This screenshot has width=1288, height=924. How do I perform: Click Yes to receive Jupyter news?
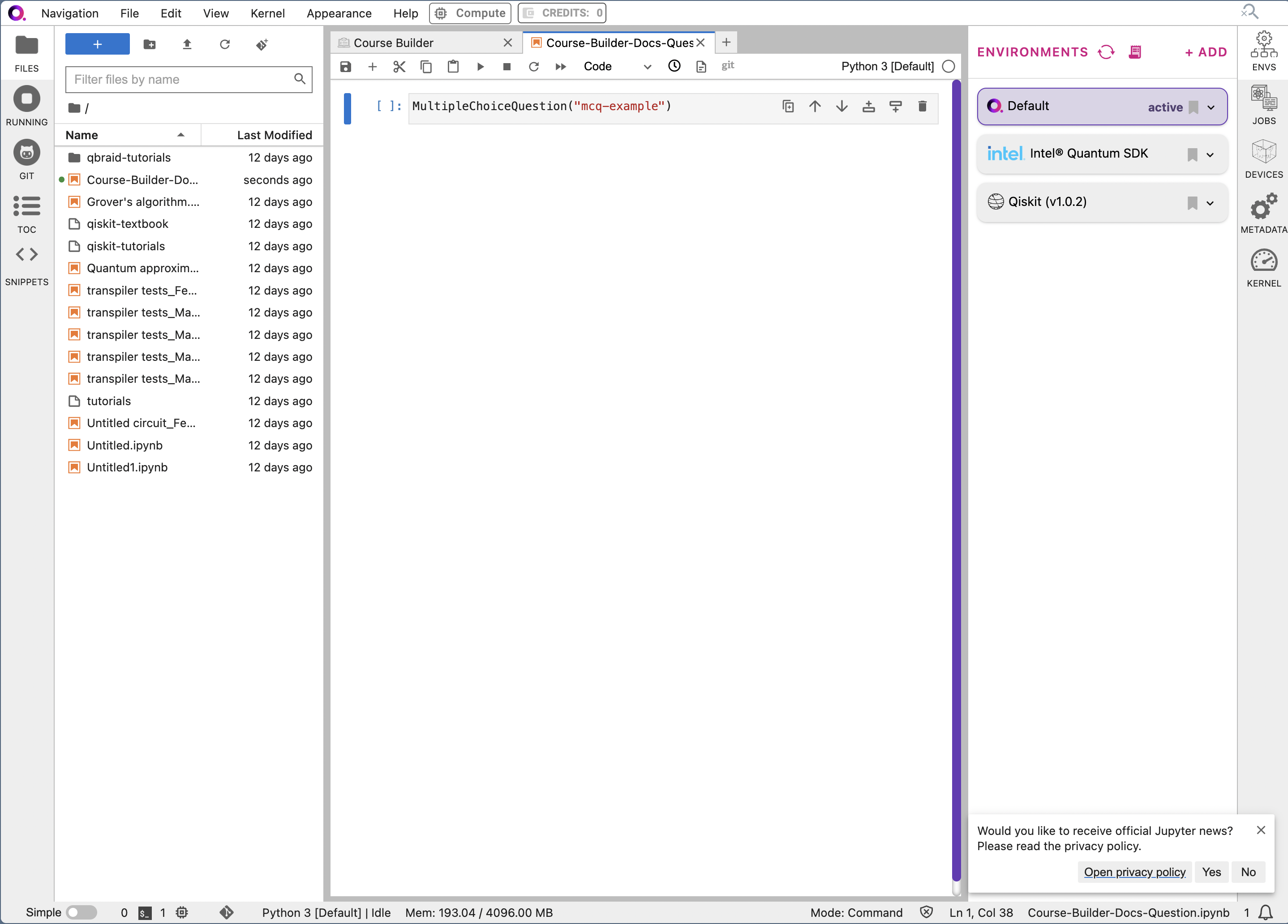tap(1211, 872)
